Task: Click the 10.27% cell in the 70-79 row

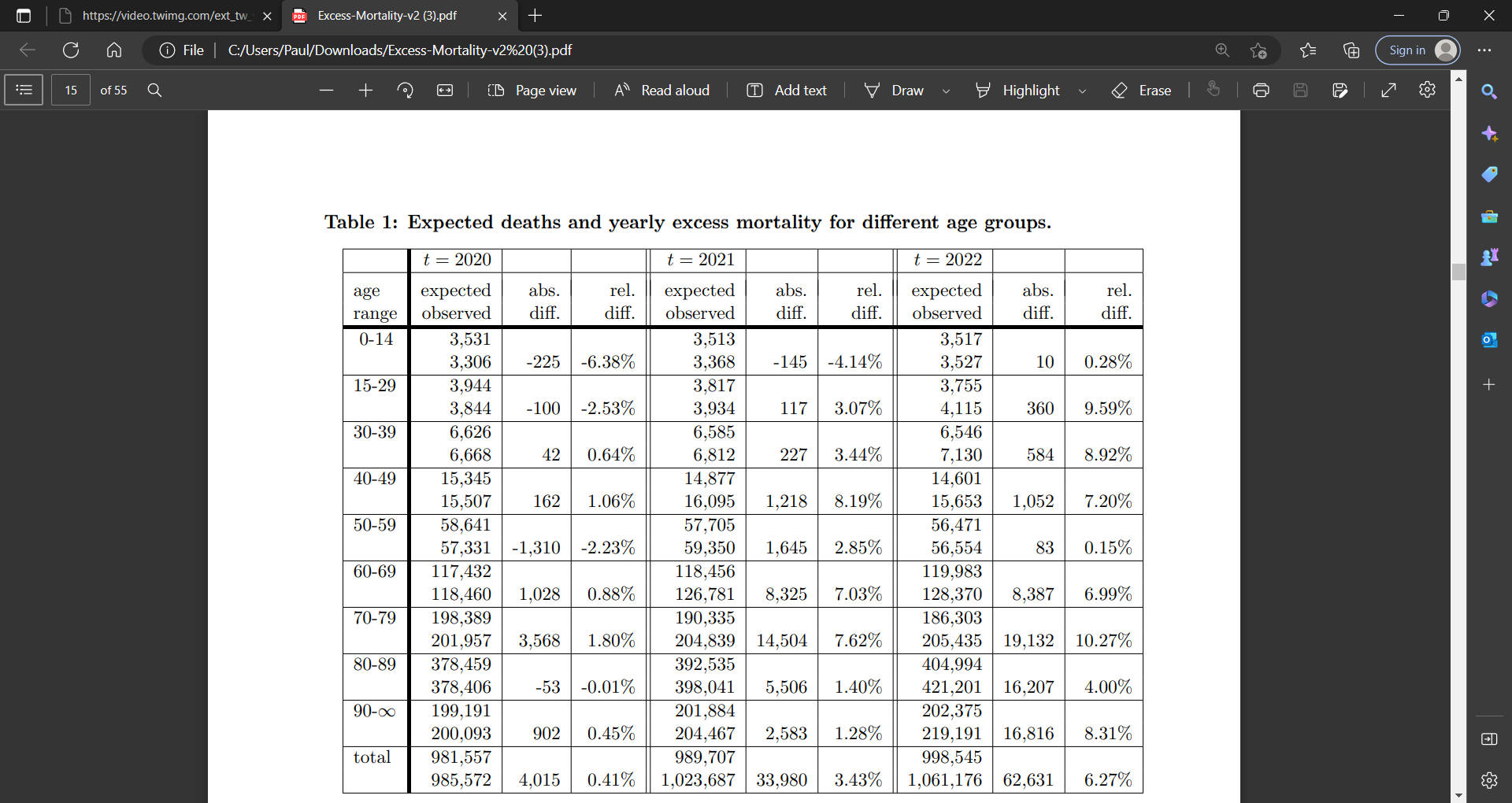Action: click(1103, 641)
